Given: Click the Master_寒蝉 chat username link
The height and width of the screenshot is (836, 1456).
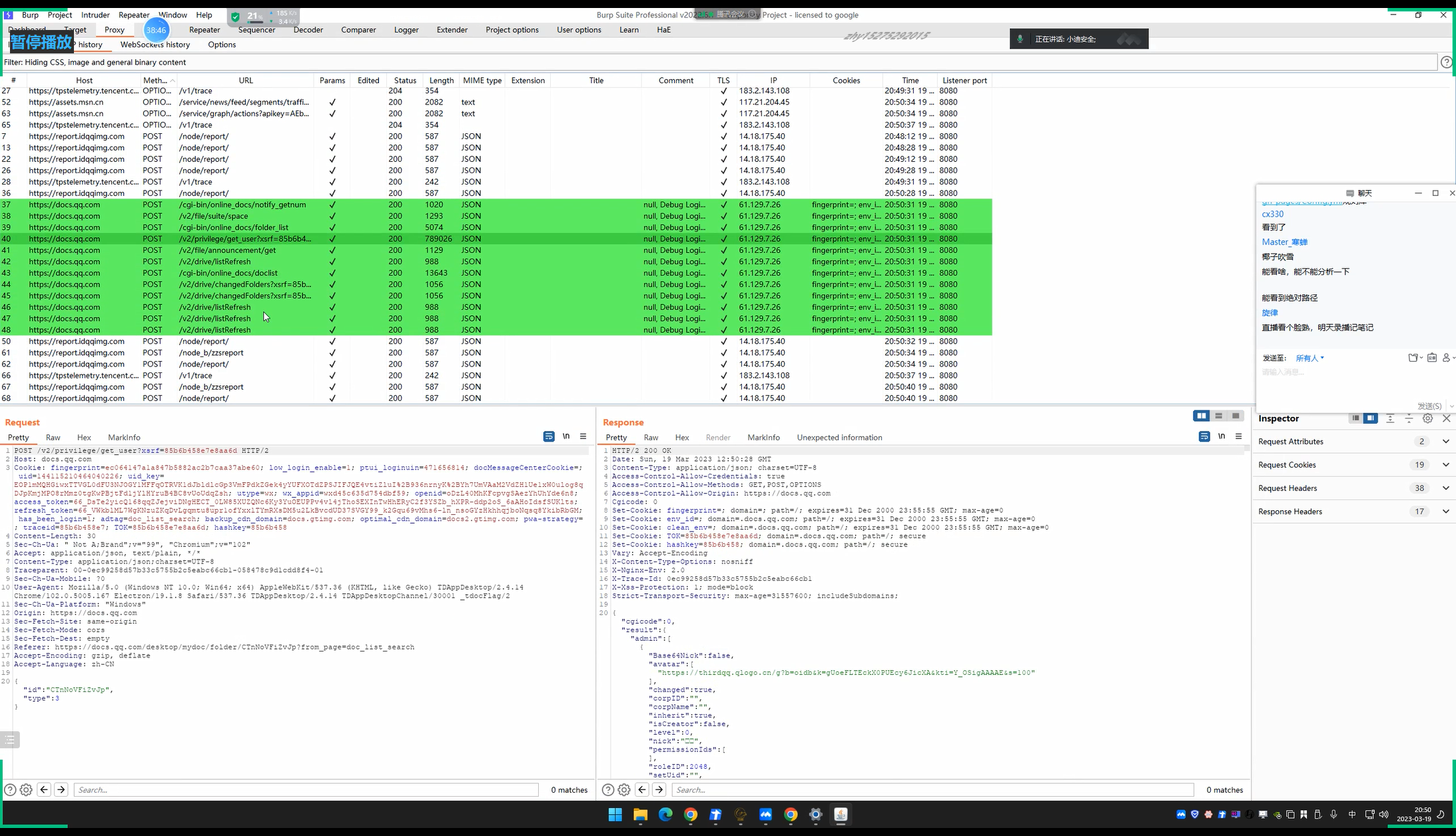Looking at the screenshot, I should [1284, 242].
